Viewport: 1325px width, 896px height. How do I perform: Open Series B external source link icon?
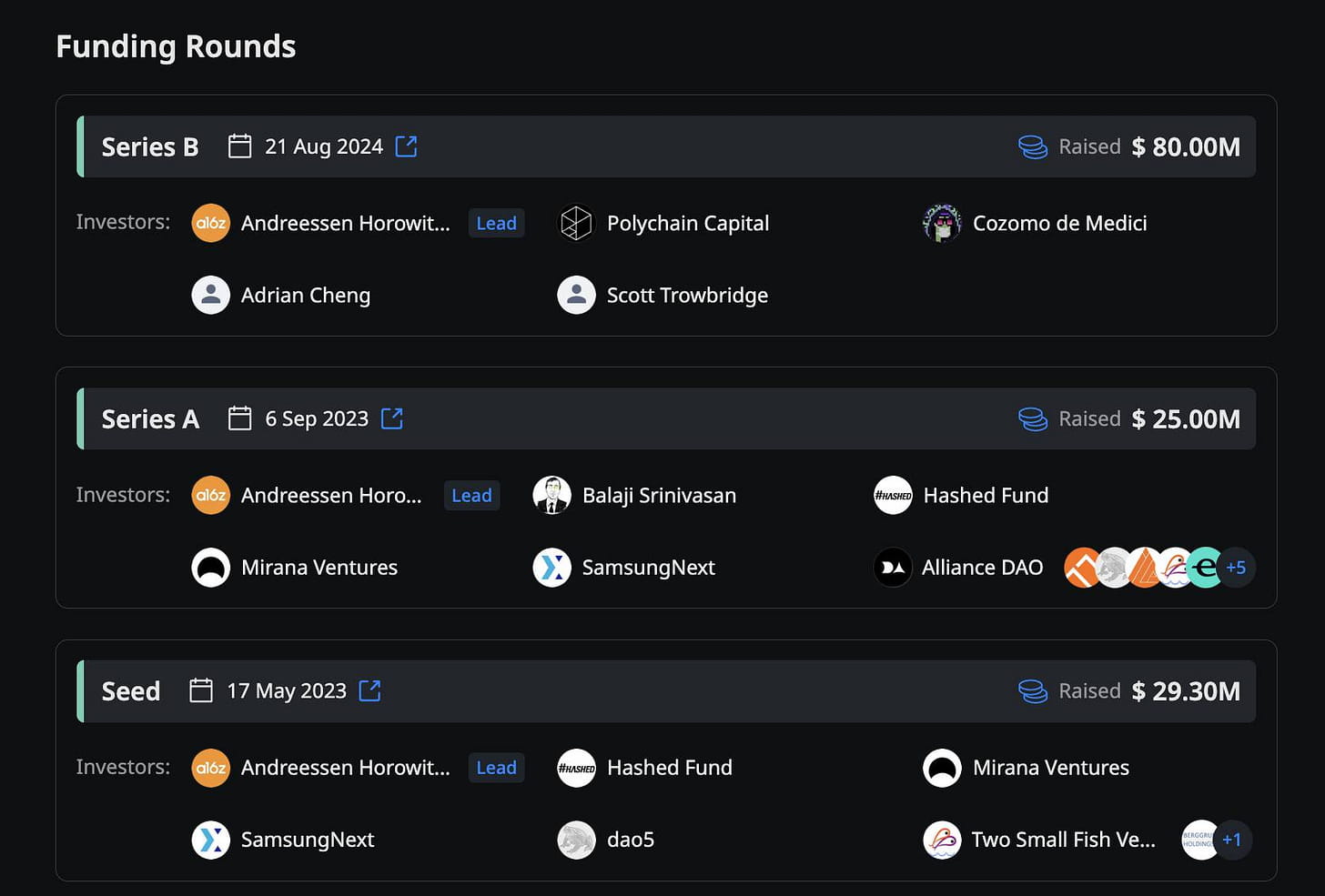[x=406, y=146]
